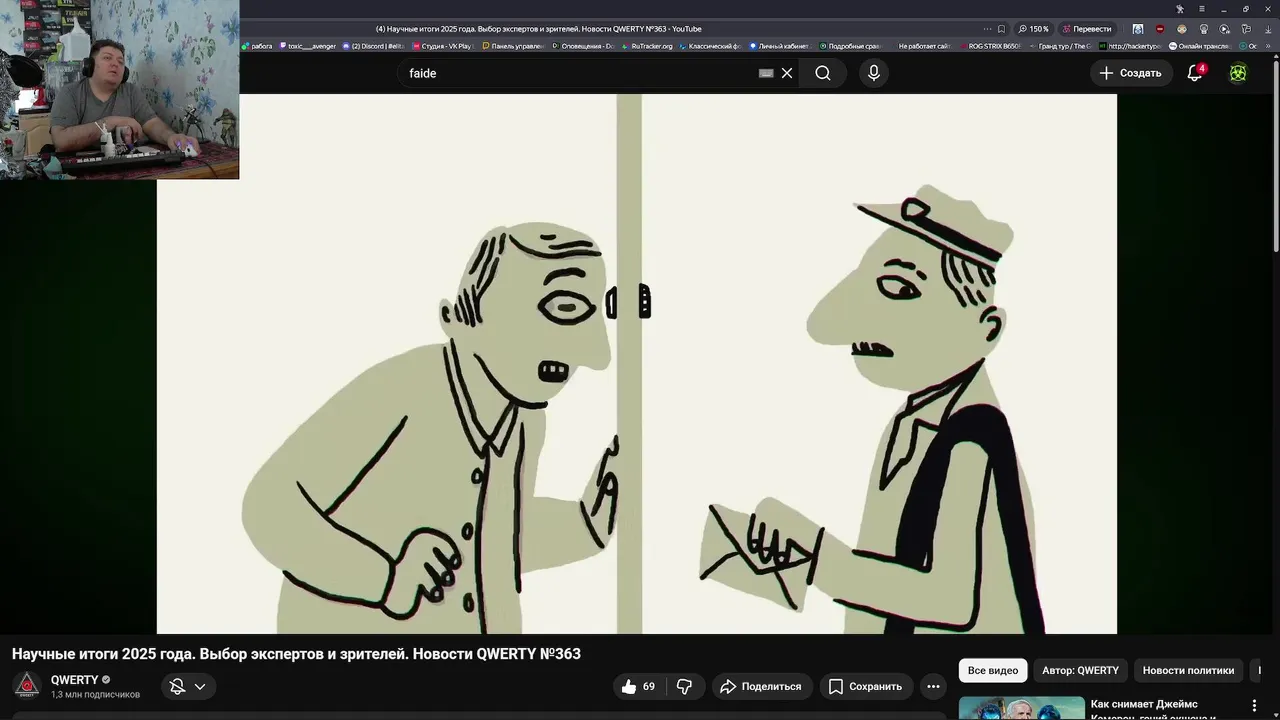Click the Поделиться share button
The width and height of the screenshot is (1280, 720).
click(761, 686)
